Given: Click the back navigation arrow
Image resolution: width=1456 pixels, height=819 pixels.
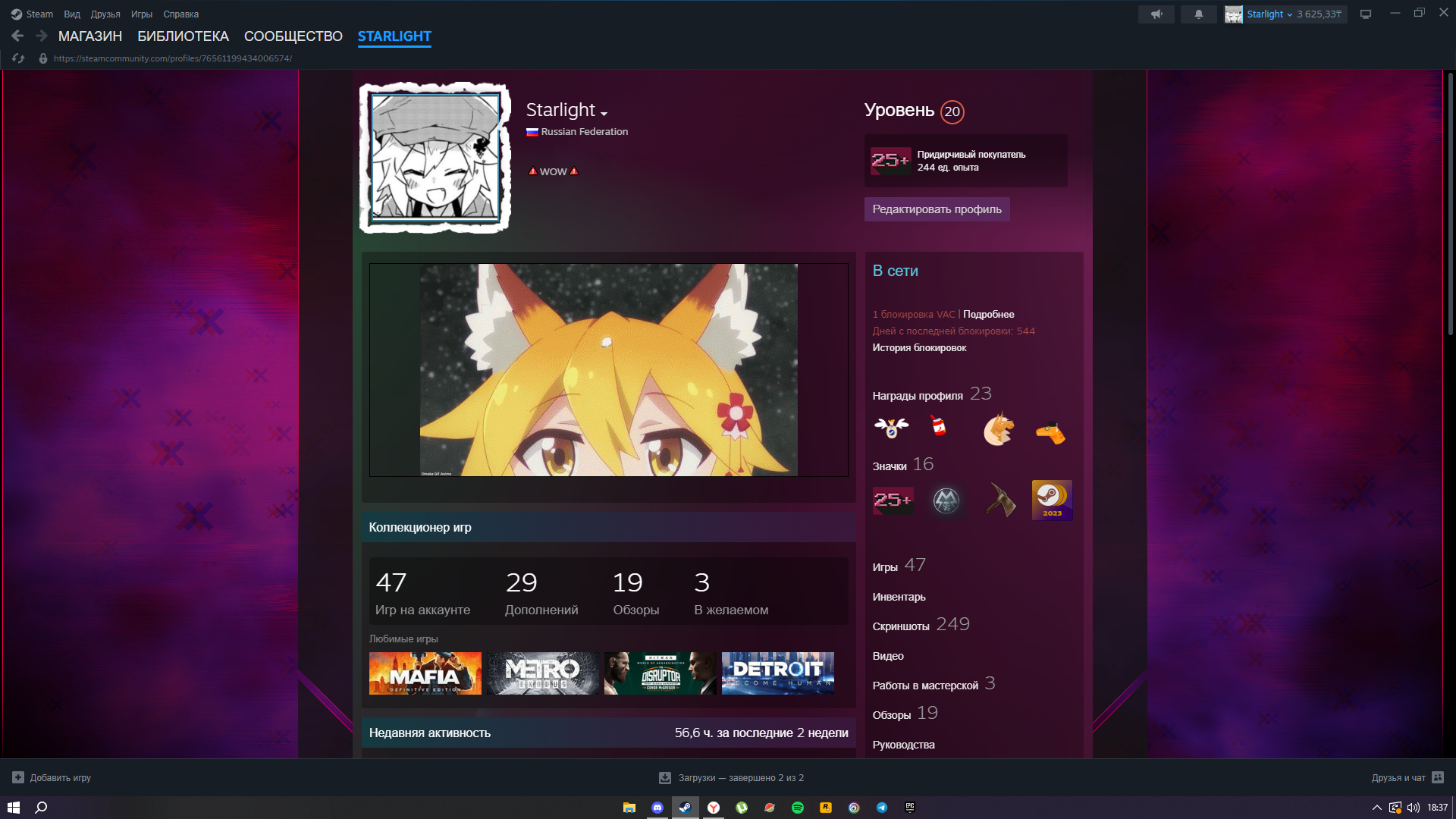Looking at the screenshot, I should point(17,36).
